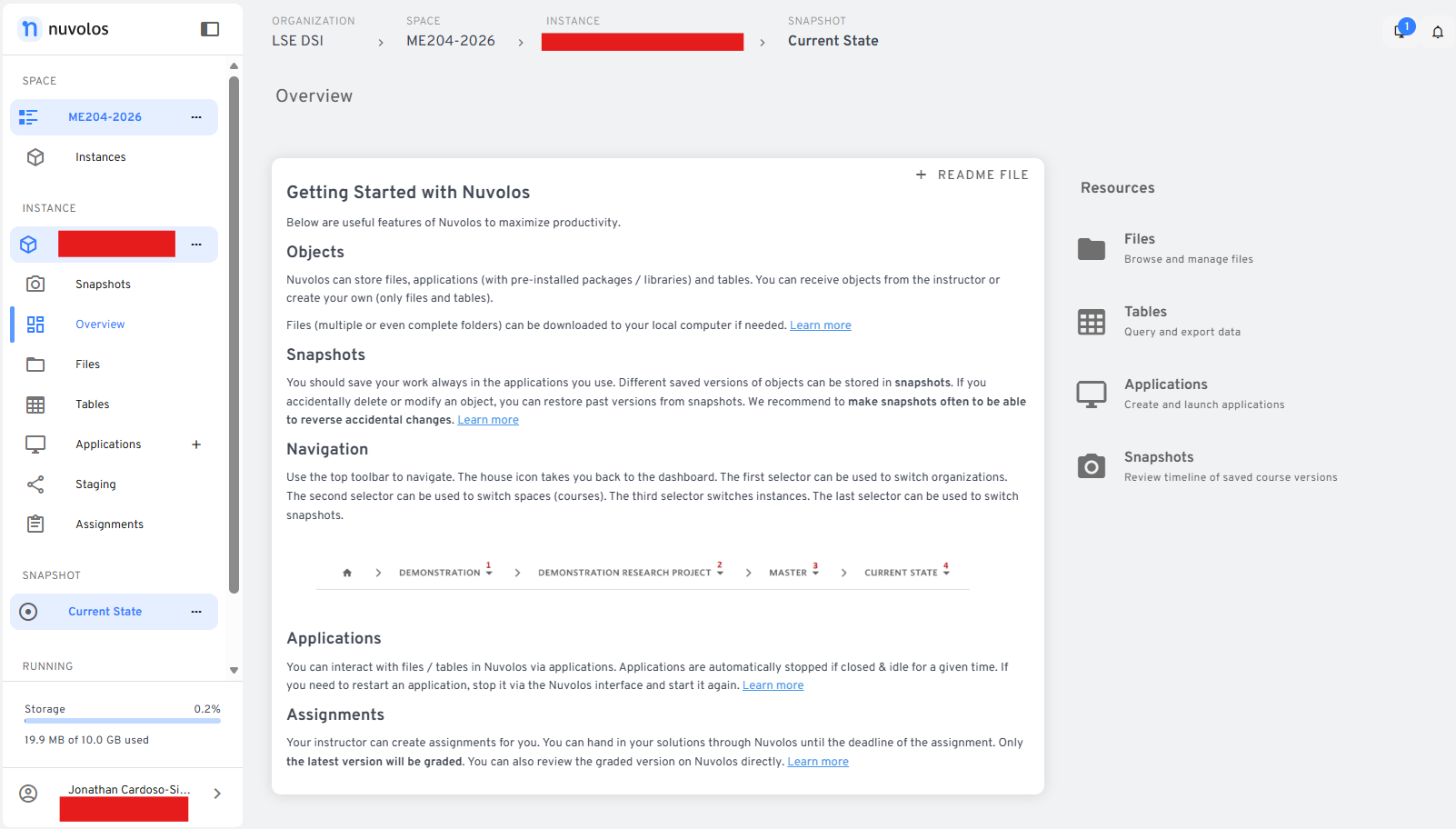
Task: Click the Tables grid icon in sidebar
Action: (x=35, y=405)
